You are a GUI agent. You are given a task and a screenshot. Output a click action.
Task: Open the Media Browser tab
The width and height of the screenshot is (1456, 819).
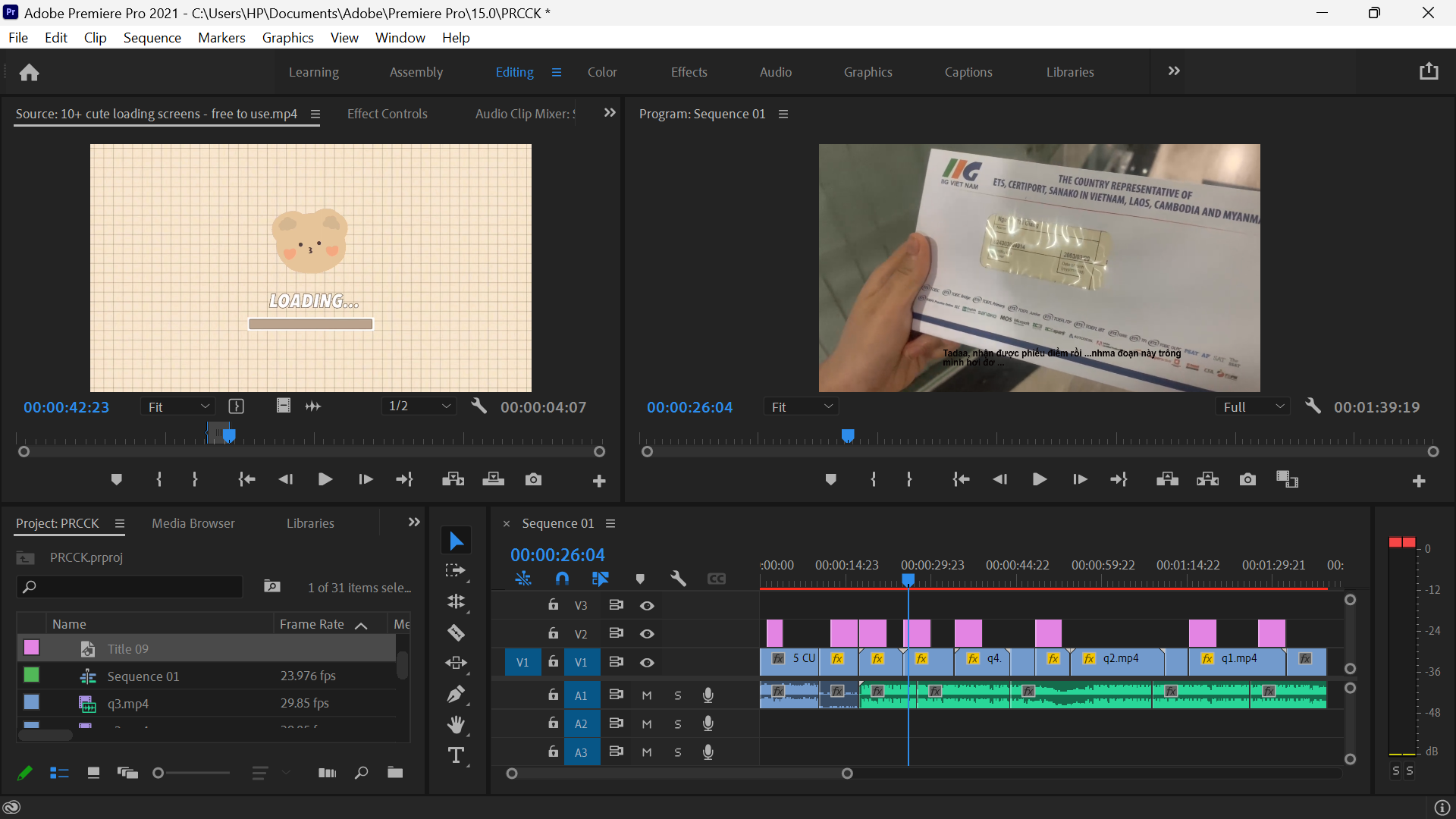click(x=193, y=523)
